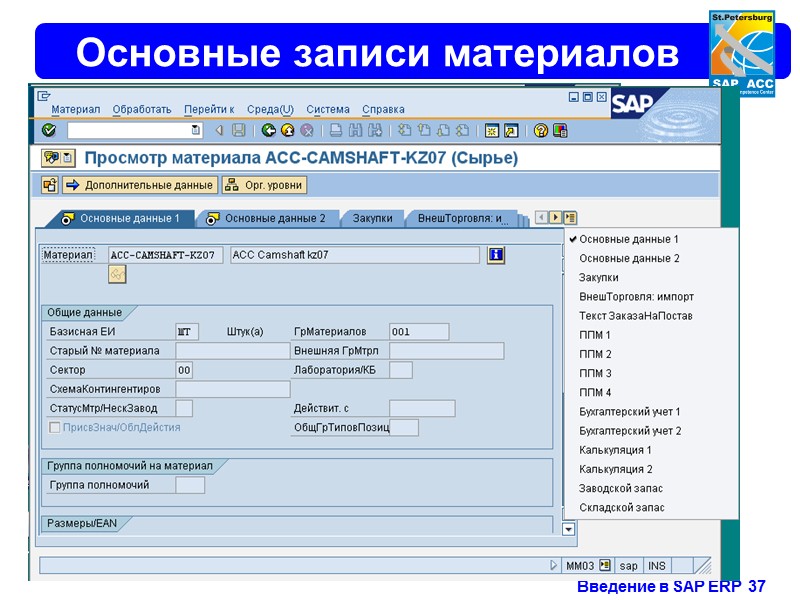The image size is (800, 600).
Task: Click the Print icon
Action: click(336, 131)
